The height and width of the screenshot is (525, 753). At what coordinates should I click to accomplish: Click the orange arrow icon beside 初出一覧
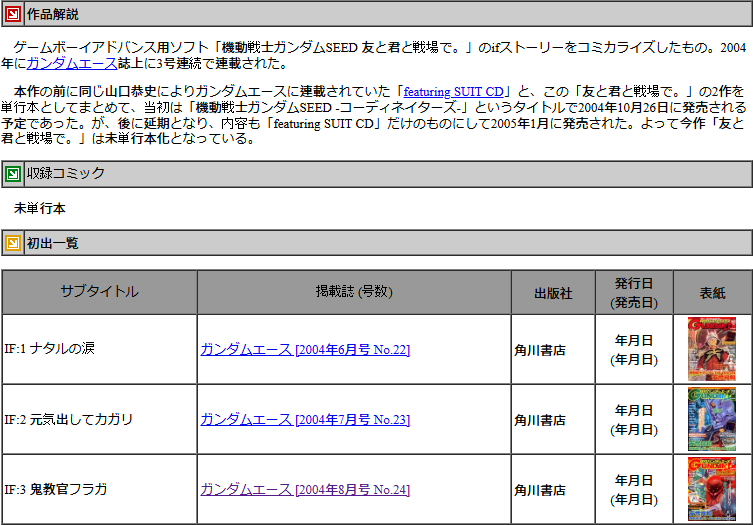(12, 243)
